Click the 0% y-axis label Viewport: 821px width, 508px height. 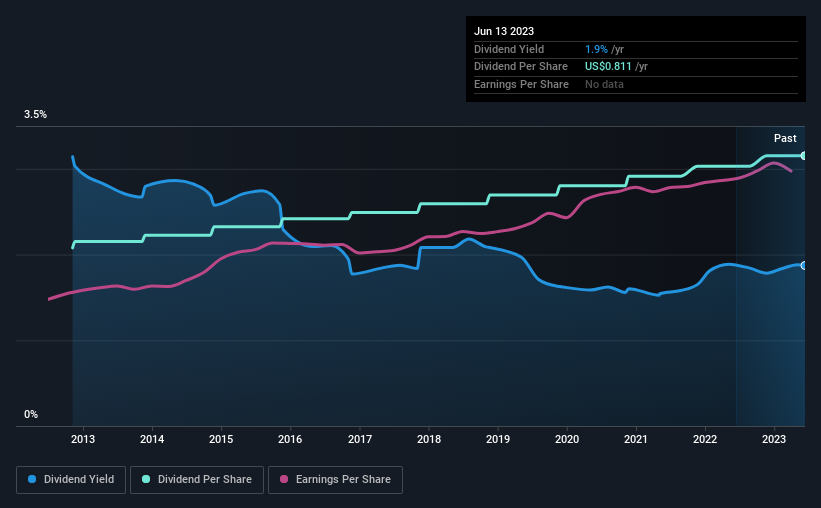(x=31, y=414)
